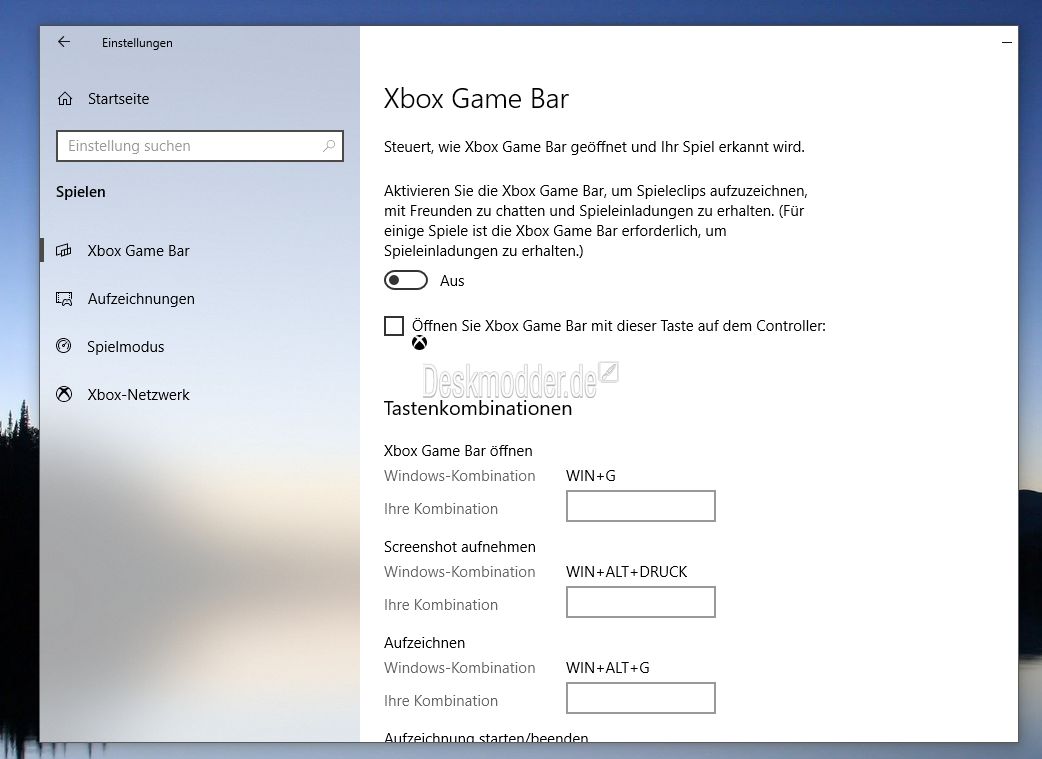Click custom shortcut field for Screenshot aufnehmen

[x=641, y=602]
